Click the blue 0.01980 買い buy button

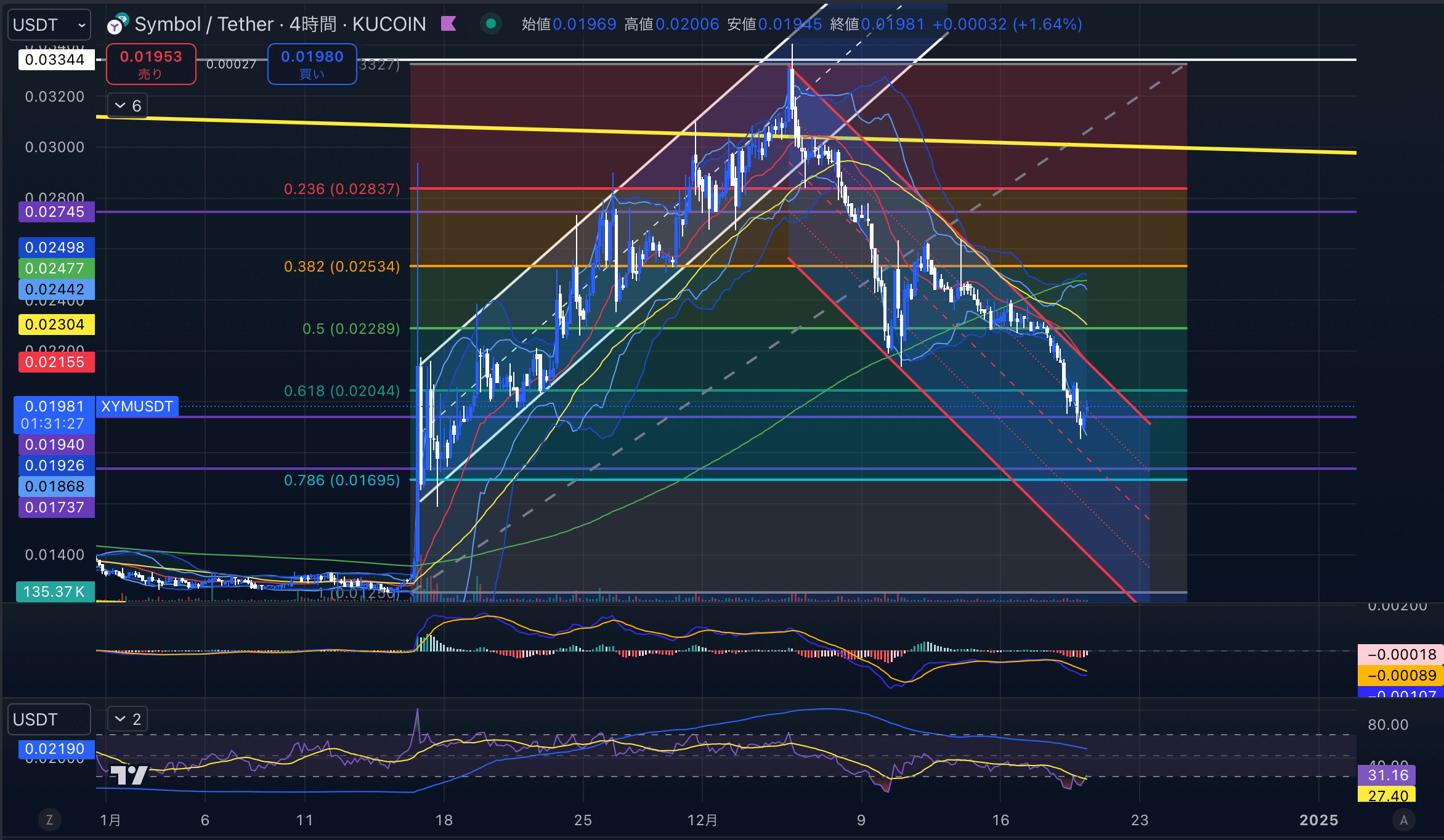pyautogui.click(x=312, y=64)
